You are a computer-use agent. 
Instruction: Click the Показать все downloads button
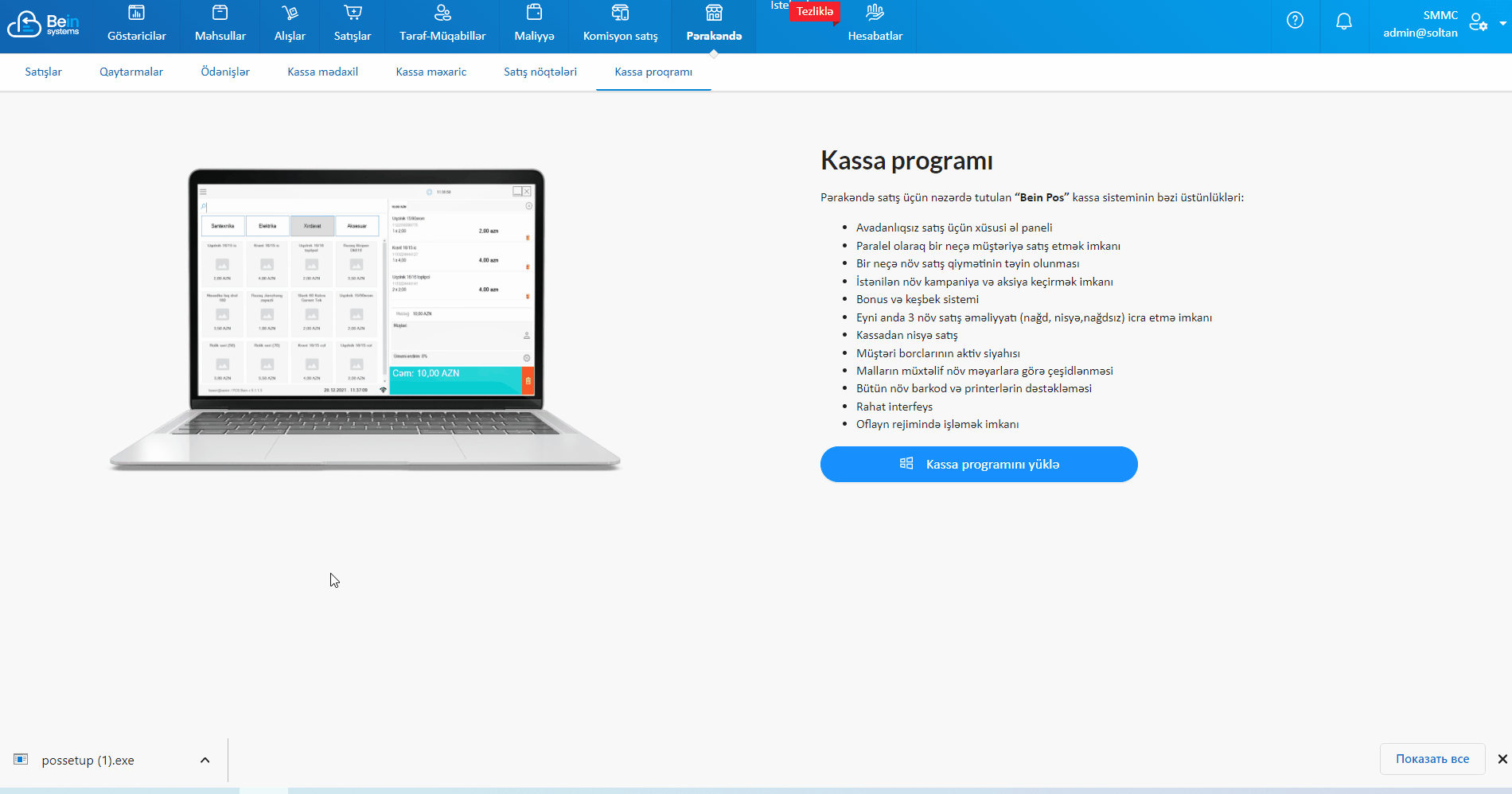point(1432,759)
